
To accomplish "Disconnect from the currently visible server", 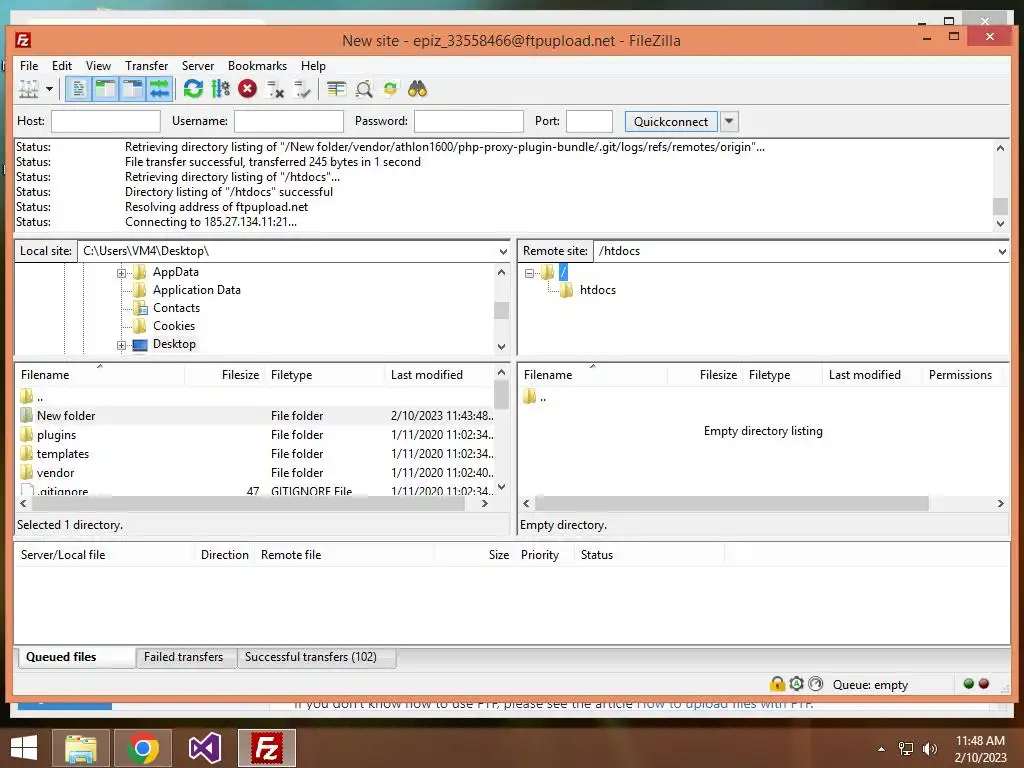I will pos(275,89).
